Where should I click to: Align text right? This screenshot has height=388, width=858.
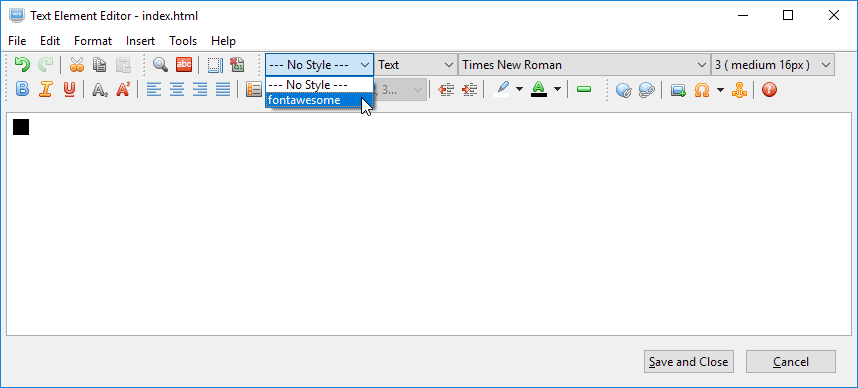(x=200, y=89)
